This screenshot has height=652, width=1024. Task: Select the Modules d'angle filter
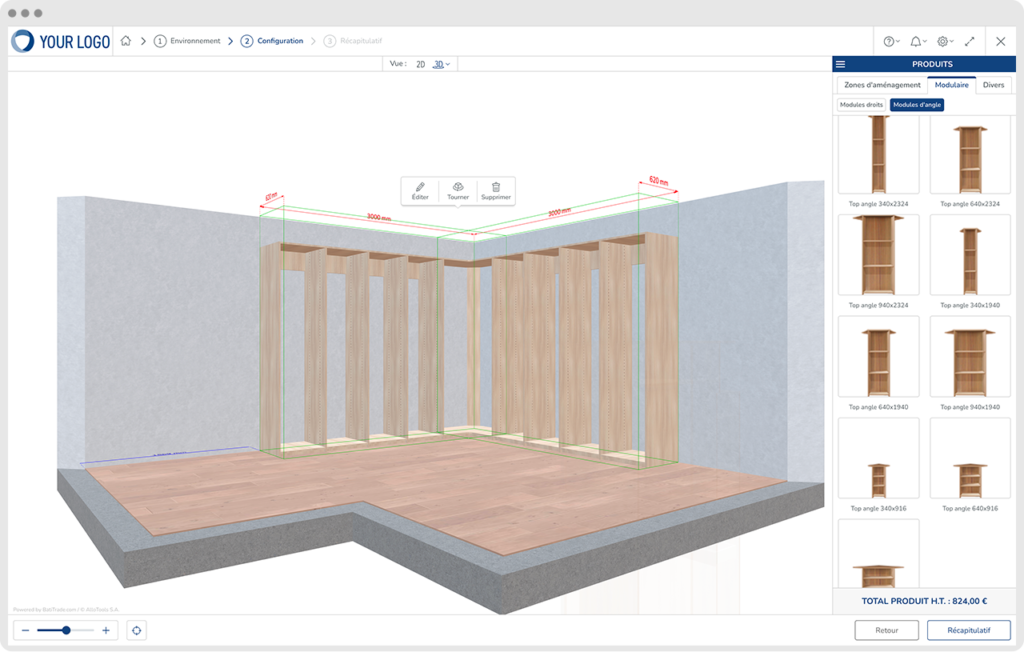pos(917,104)
